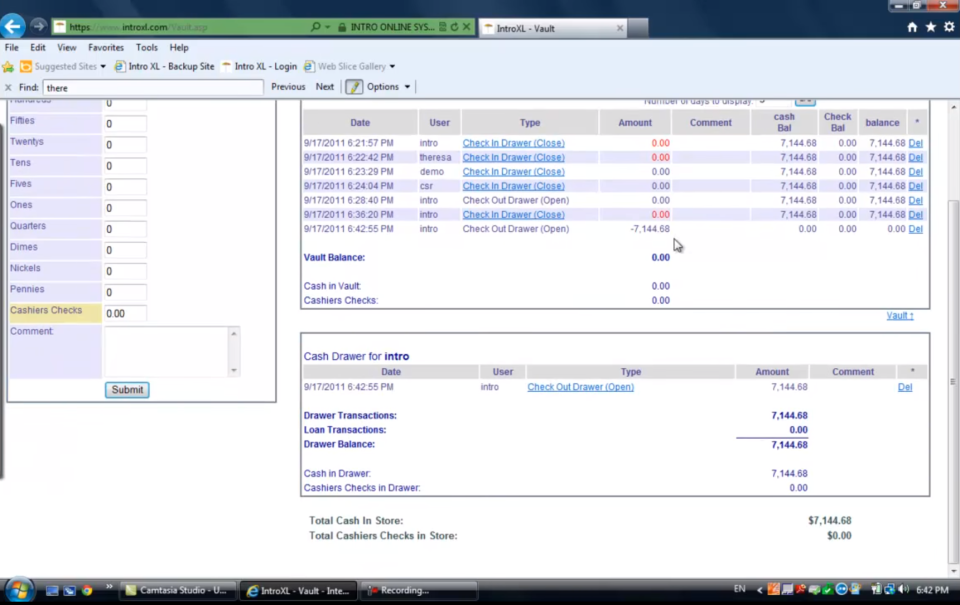The width and height of the screenshot is (960, 605).
Task: Click the Back navigation arrow
Action: coord(12,26)
